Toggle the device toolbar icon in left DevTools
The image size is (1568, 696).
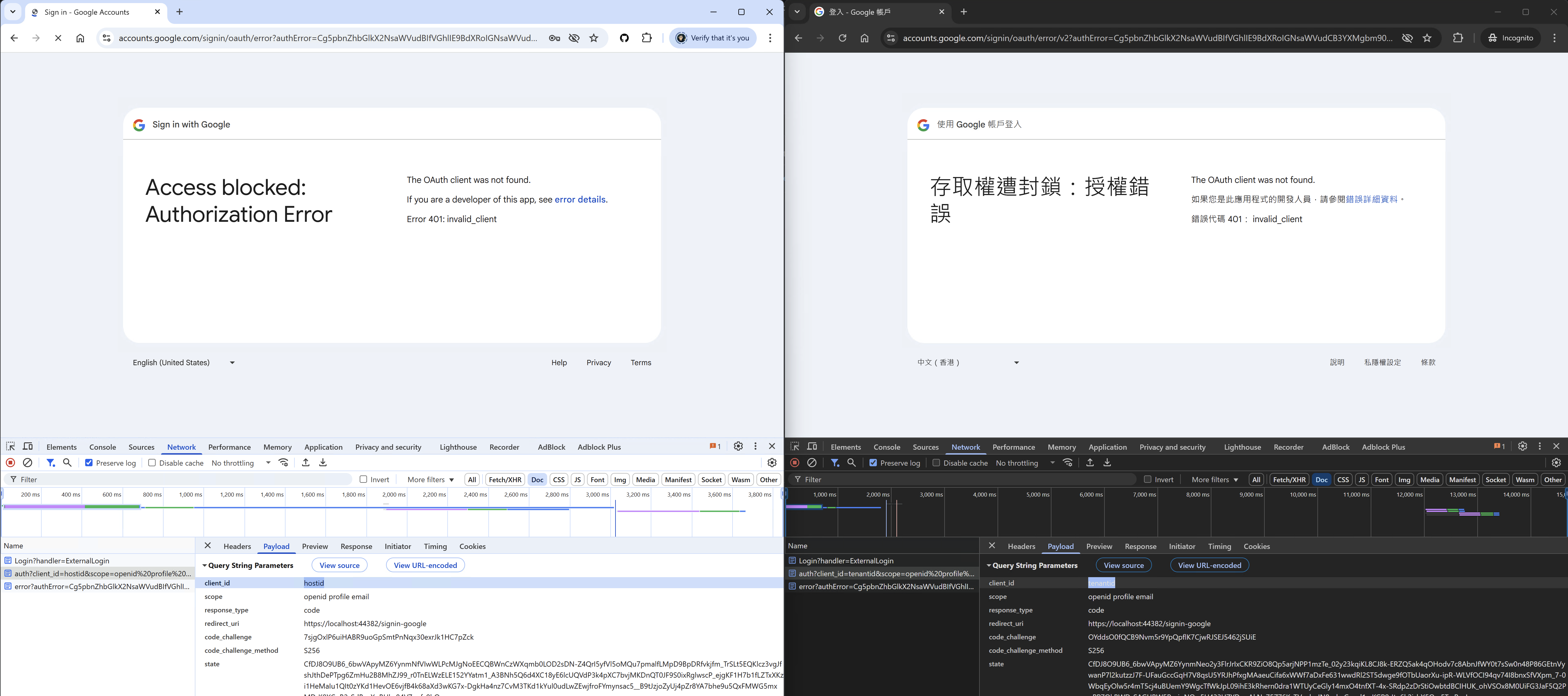(28, 447)
